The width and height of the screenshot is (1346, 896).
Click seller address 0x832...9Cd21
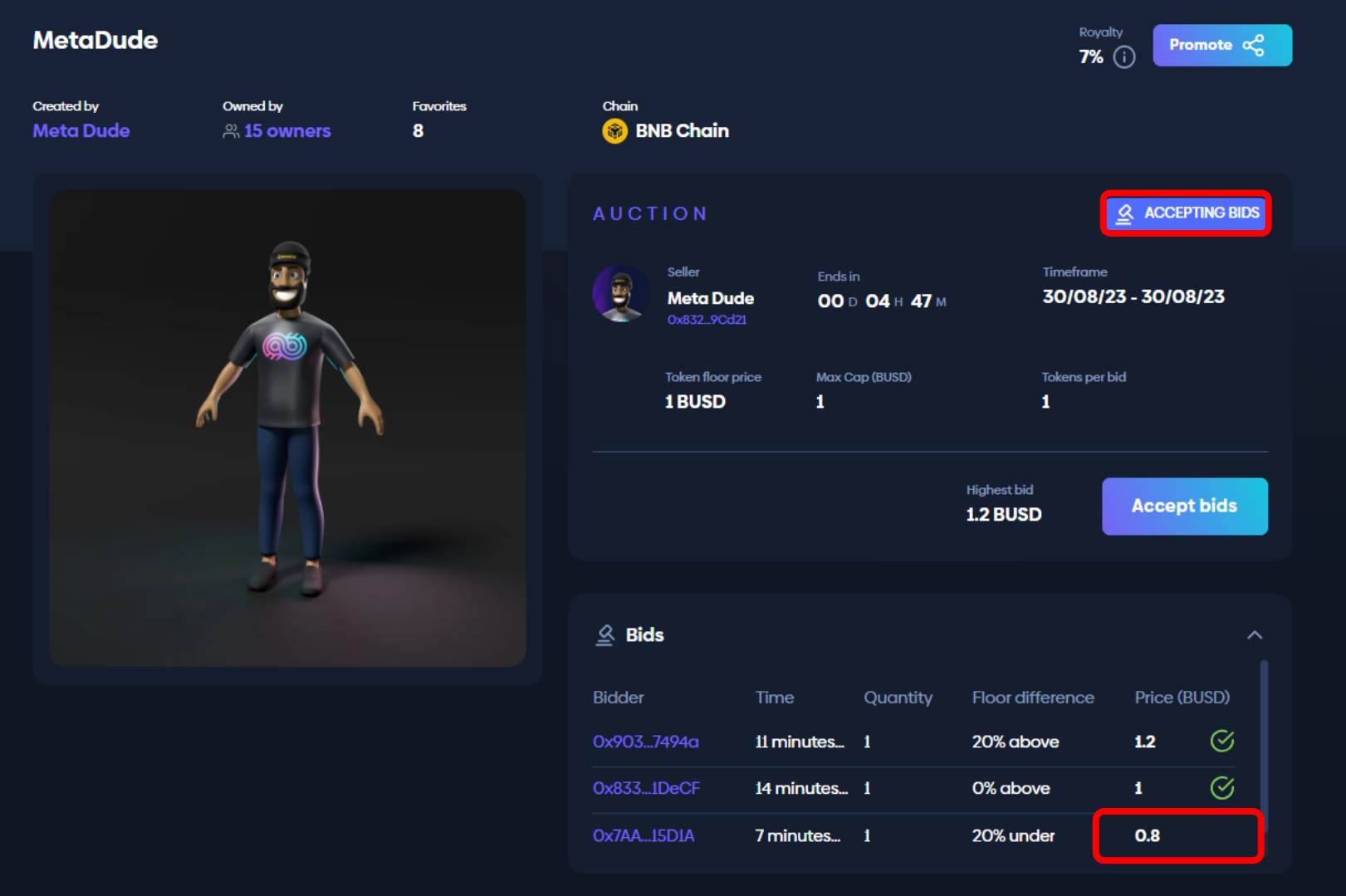click(707, 320)
